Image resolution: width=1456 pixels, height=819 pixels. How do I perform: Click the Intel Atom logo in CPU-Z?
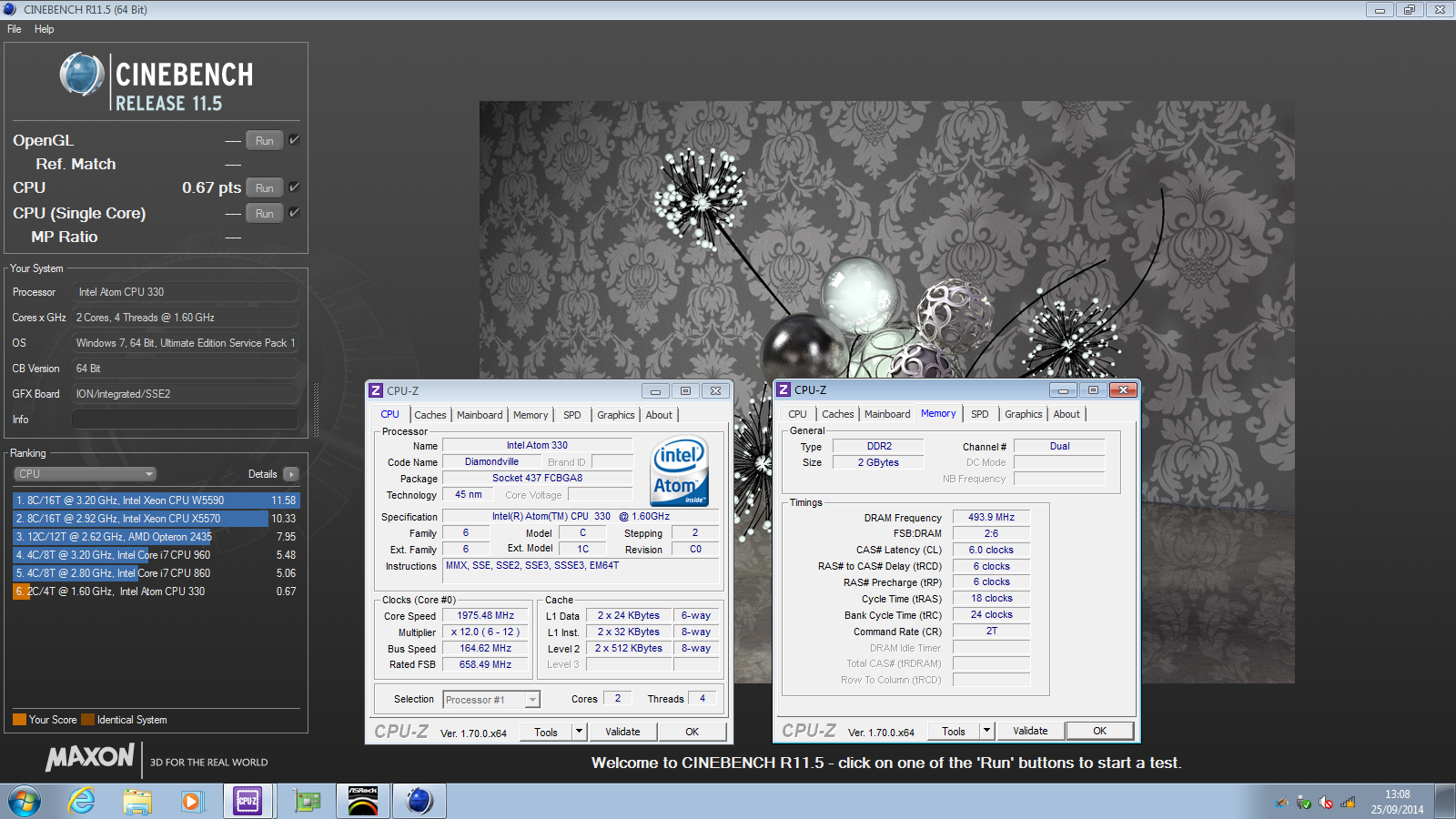click(x=681, y=471)
